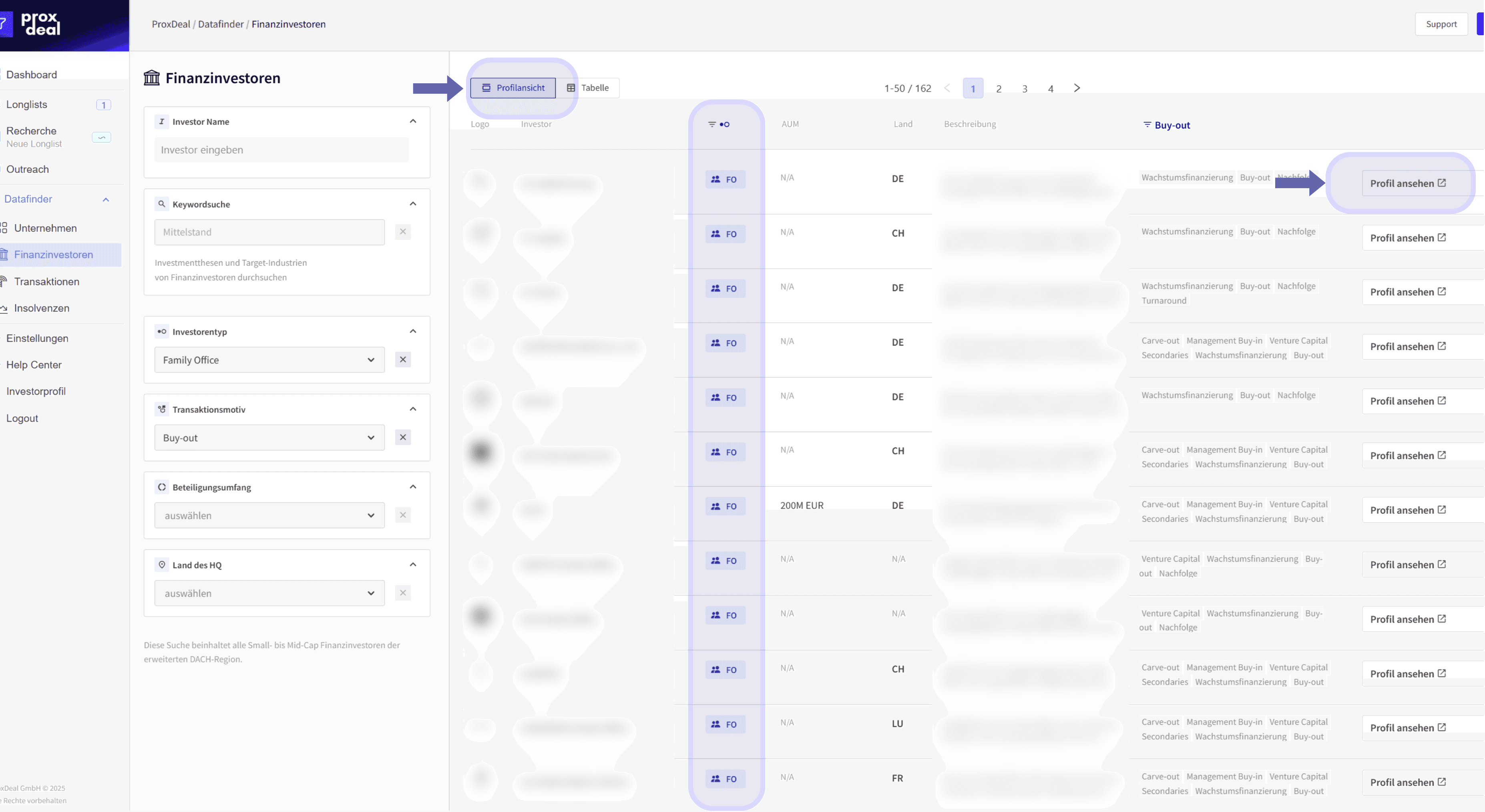This screenshot has width=1485, height=812.
Task: Collapse the Datafinder sidebar section
Action: coord(105,199)
